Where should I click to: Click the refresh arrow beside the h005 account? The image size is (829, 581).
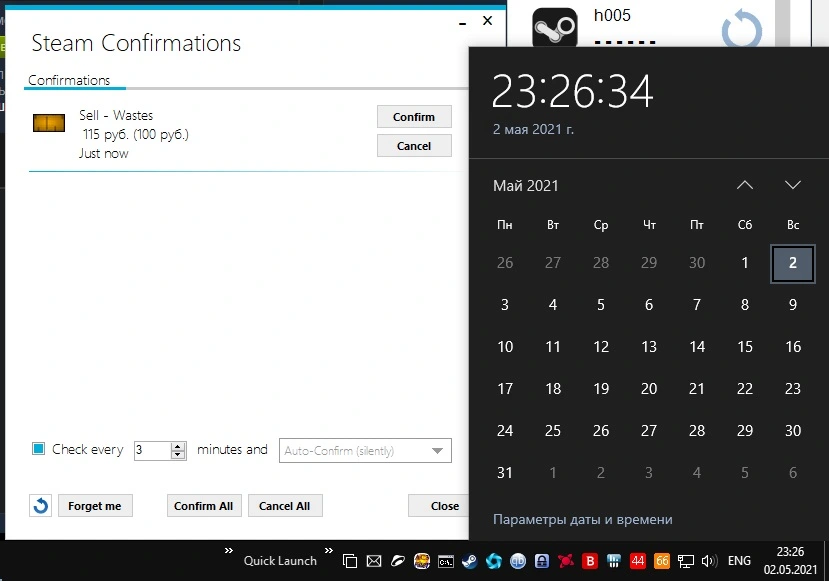click(x=742, y=29)
